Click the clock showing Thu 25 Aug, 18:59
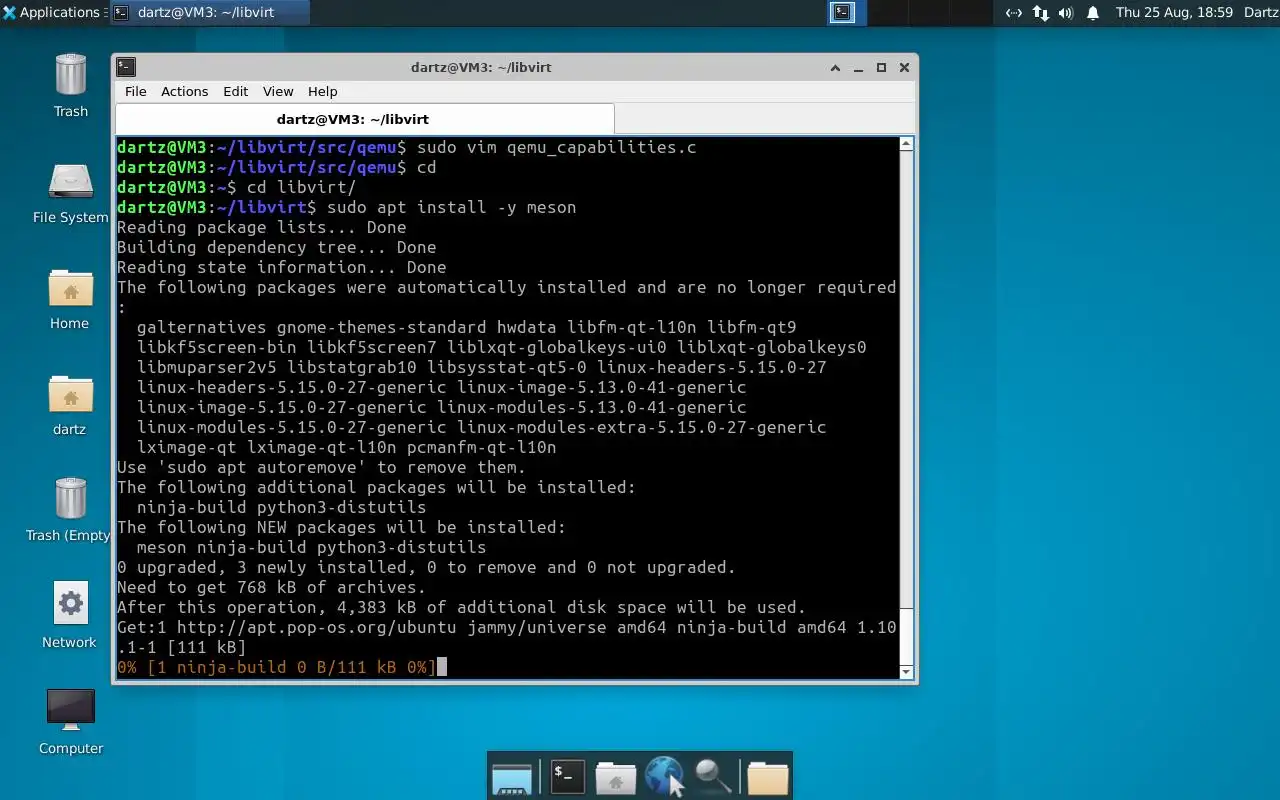The image size is (1280, 800). 1174,13
